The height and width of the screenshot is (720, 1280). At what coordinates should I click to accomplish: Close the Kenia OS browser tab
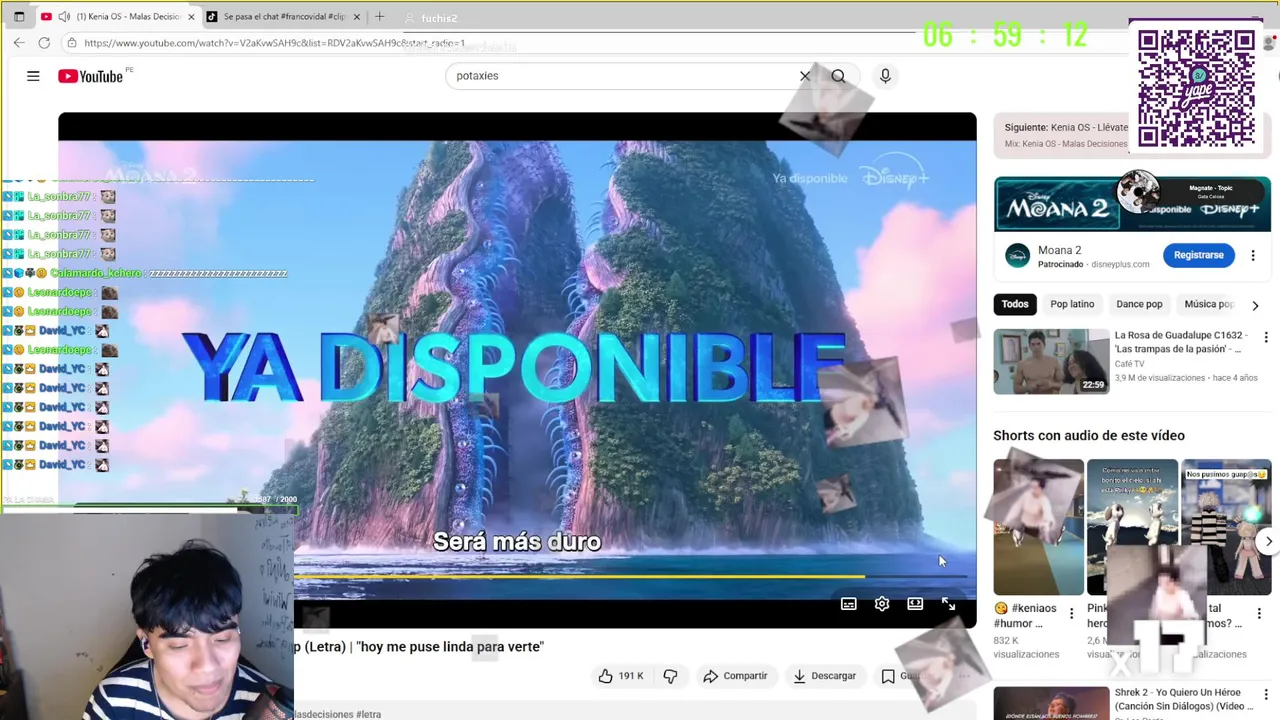tap(191, 17)
